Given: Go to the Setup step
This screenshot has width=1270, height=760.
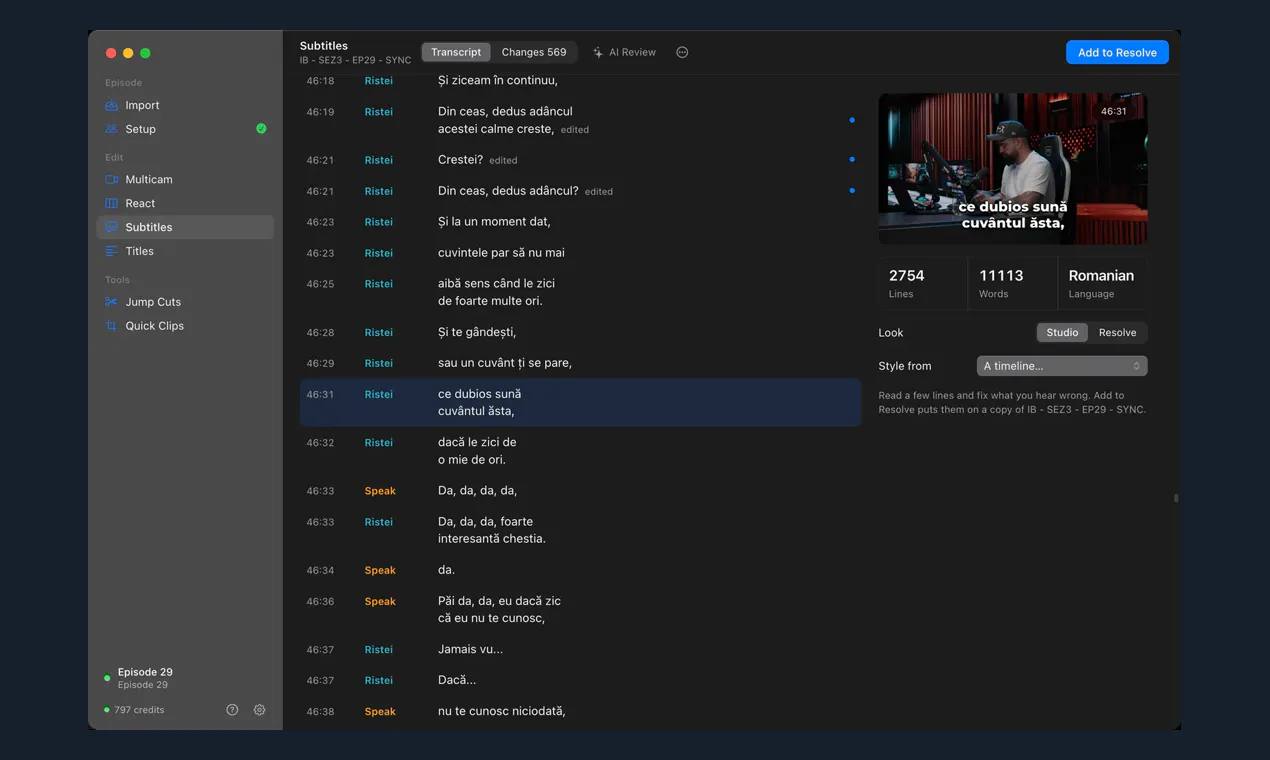Looking at the screenshot, I should [x=185, y=129].
